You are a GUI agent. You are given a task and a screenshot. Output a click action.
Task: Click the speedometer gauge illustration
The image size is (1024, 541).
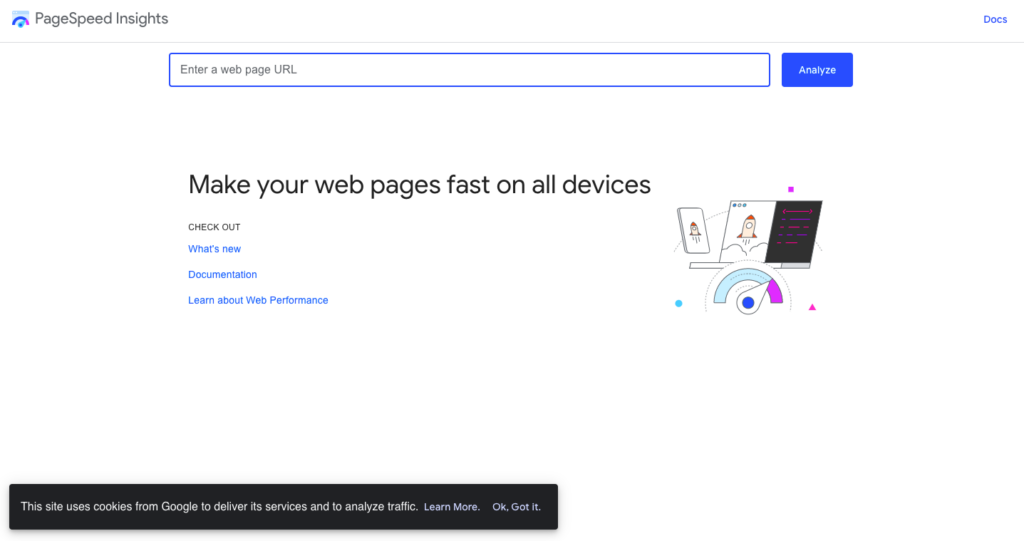[x=748, y=289]
